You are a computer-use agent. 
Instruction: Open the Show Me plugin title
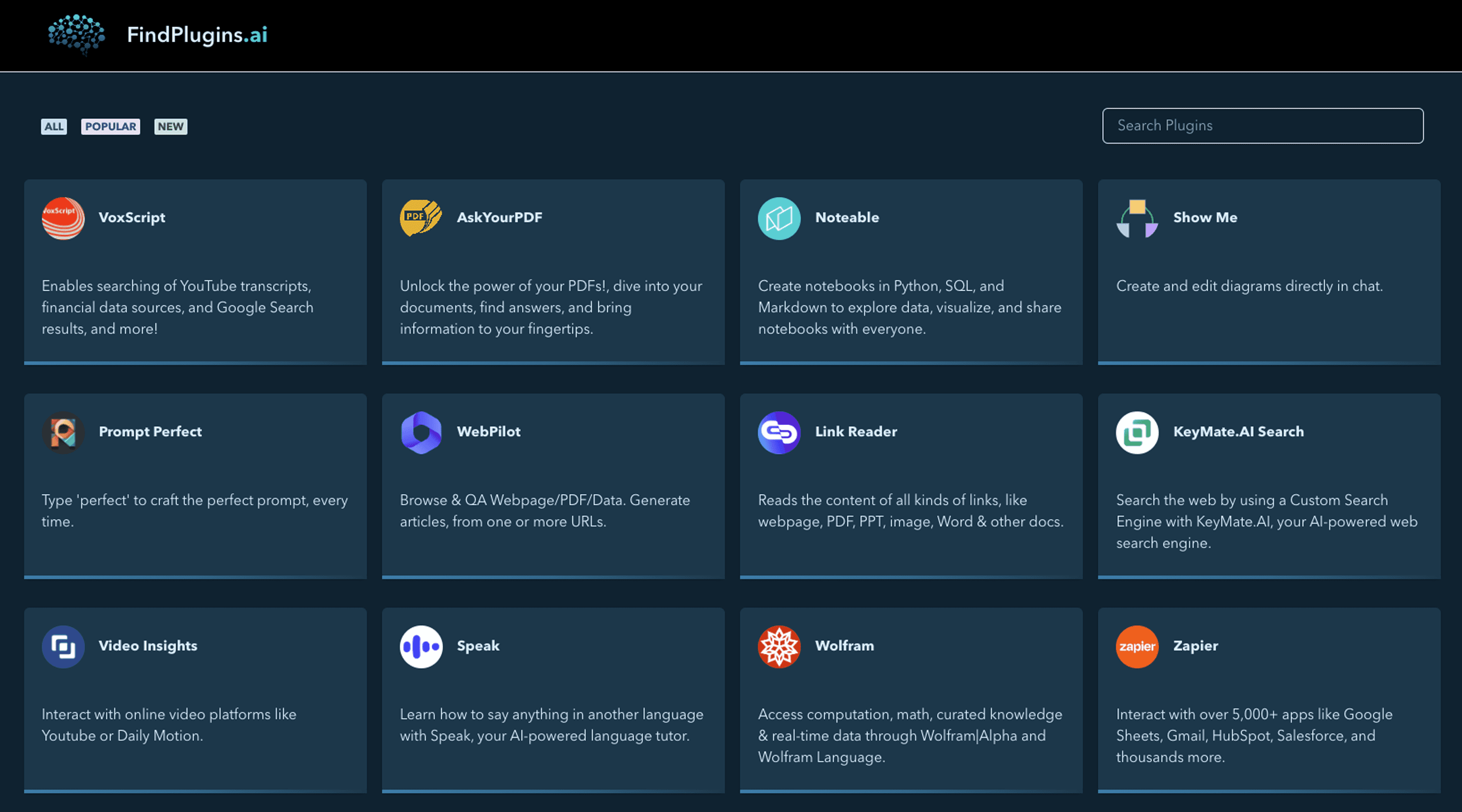(x=1205, y=218)
